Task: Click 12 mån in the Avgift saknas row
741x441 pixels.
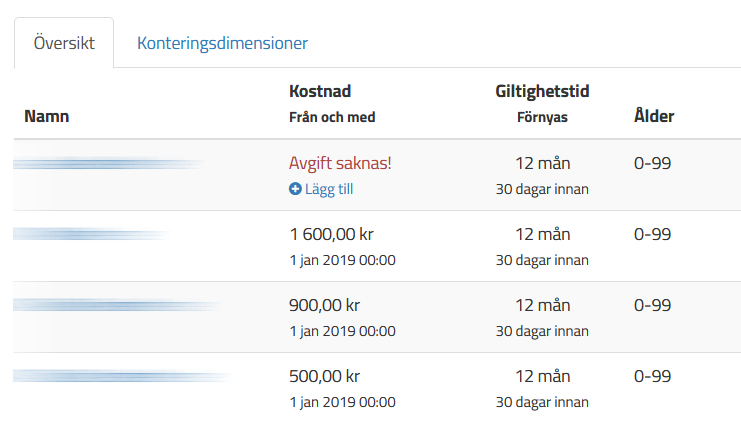Action: [543, 164]
